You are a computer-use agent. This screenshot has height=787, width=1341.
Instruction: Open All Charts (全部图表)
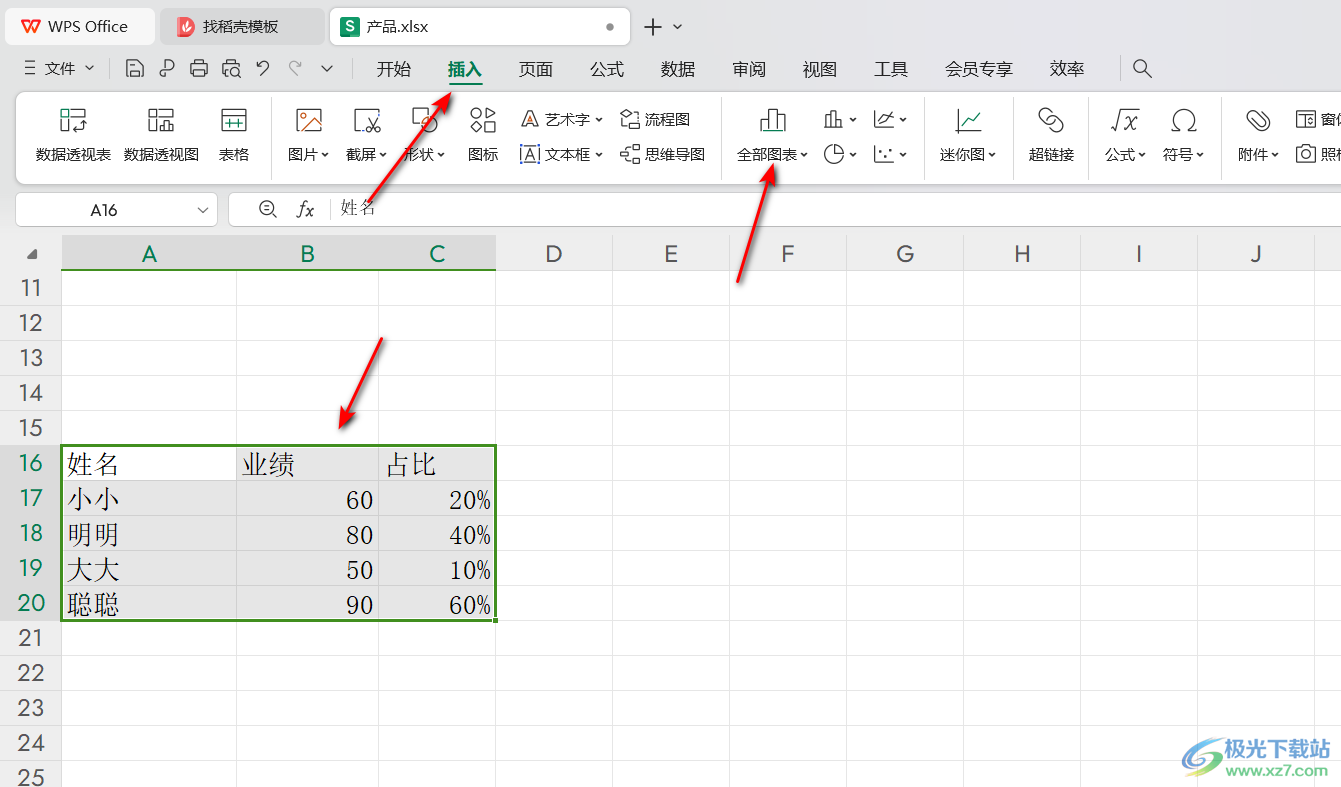tap(772, 135)
